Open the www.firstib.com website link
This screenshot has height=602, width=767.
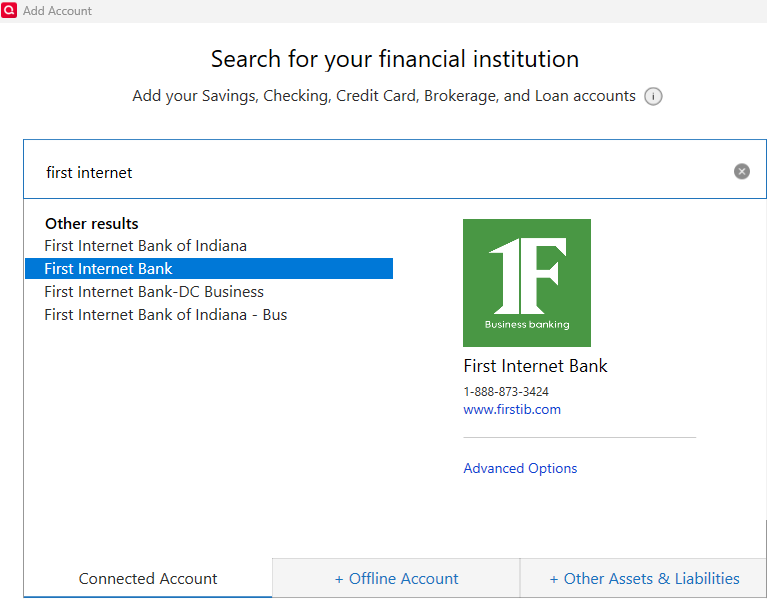point(512,410)
